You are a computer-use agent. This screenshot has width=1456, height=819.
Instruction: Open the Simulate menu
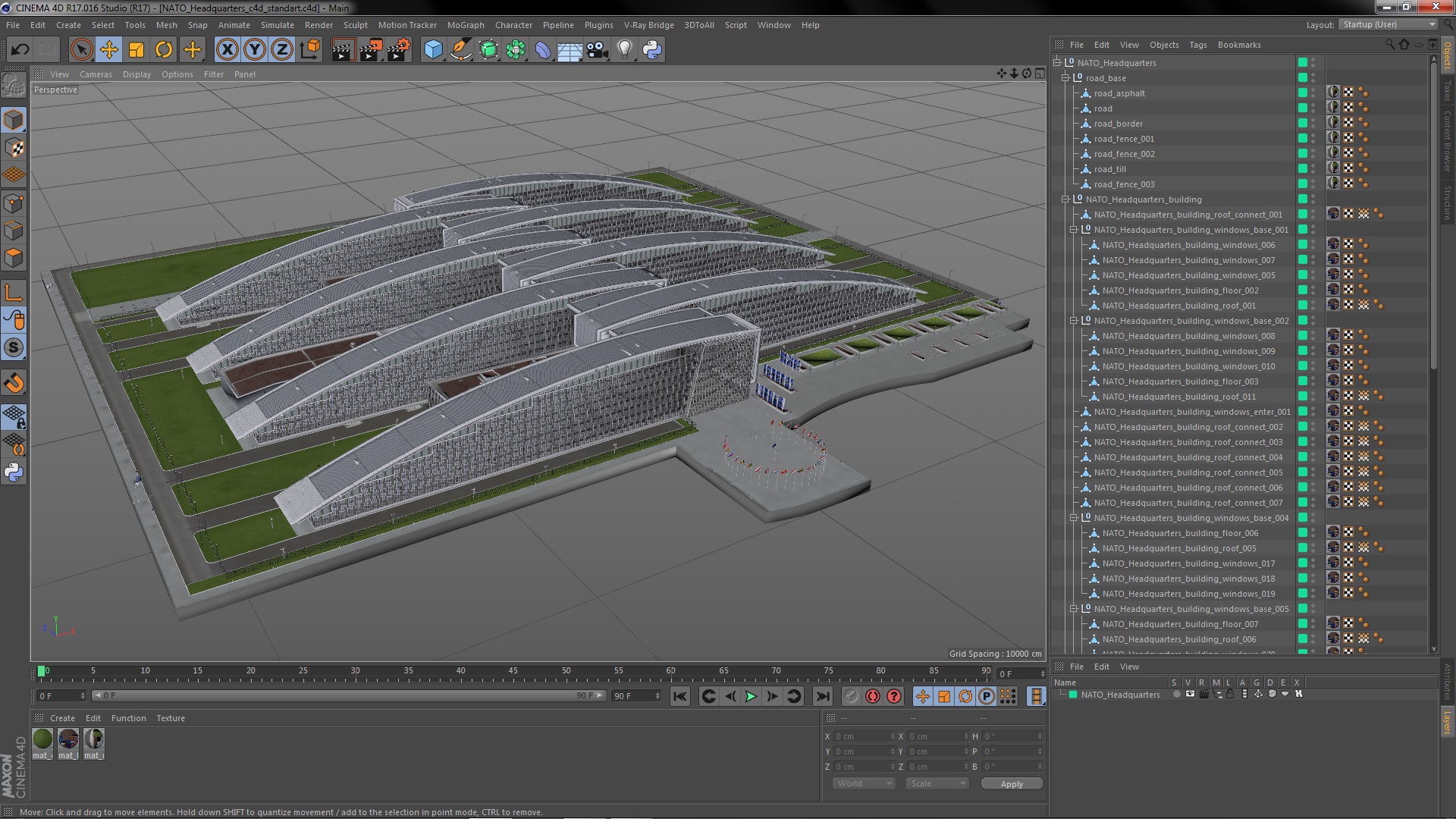[277, 25]
